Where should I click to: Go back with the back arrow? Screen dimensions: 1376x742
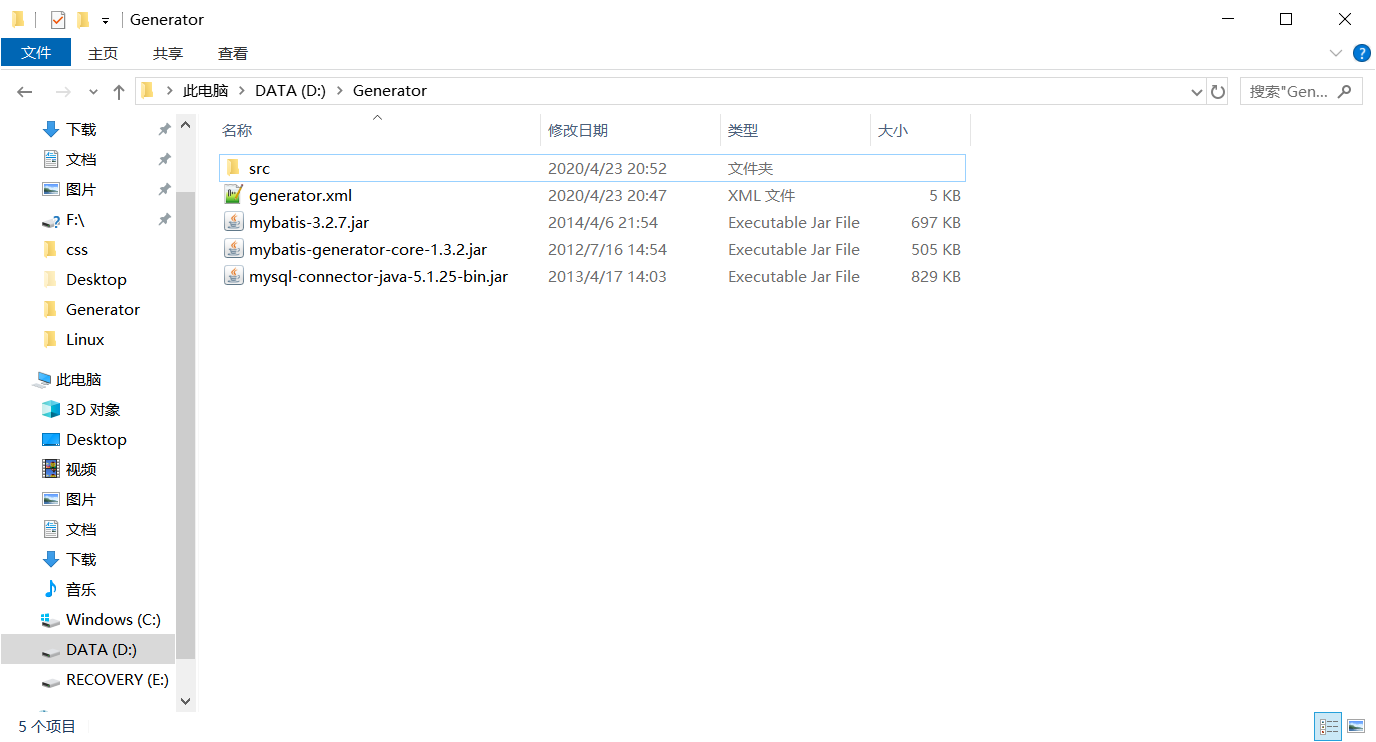[x=25, y=91]
